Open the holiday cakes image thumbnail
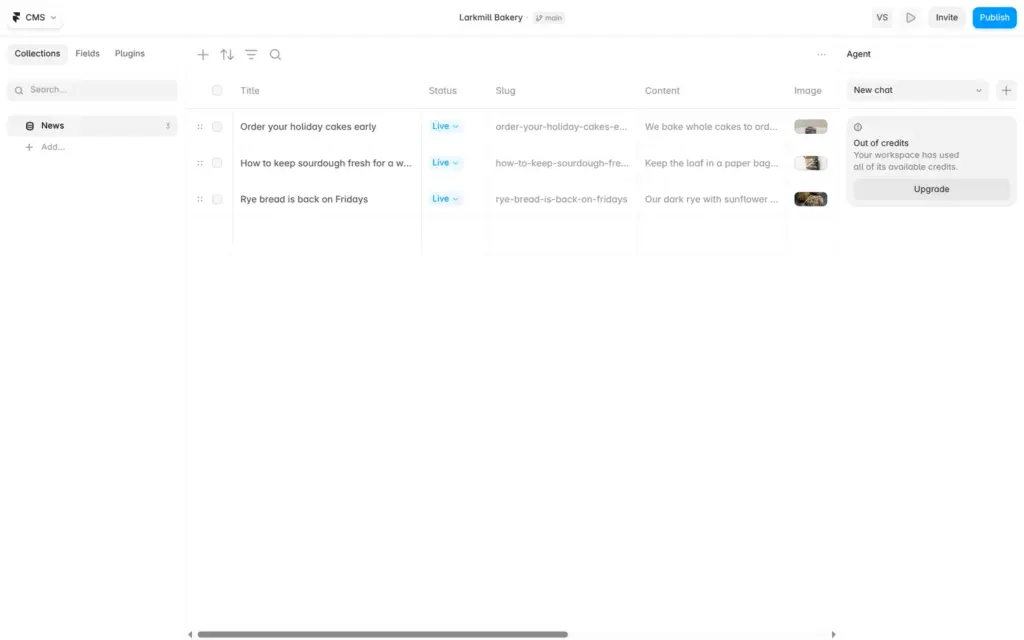Viewport: 1024px width, 640px height. coord(810,127)
